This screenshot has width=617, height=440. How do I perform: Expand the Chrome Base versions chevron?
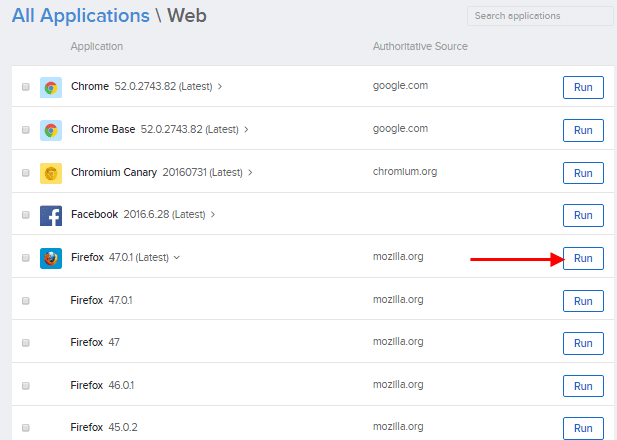tap(246, 129)
